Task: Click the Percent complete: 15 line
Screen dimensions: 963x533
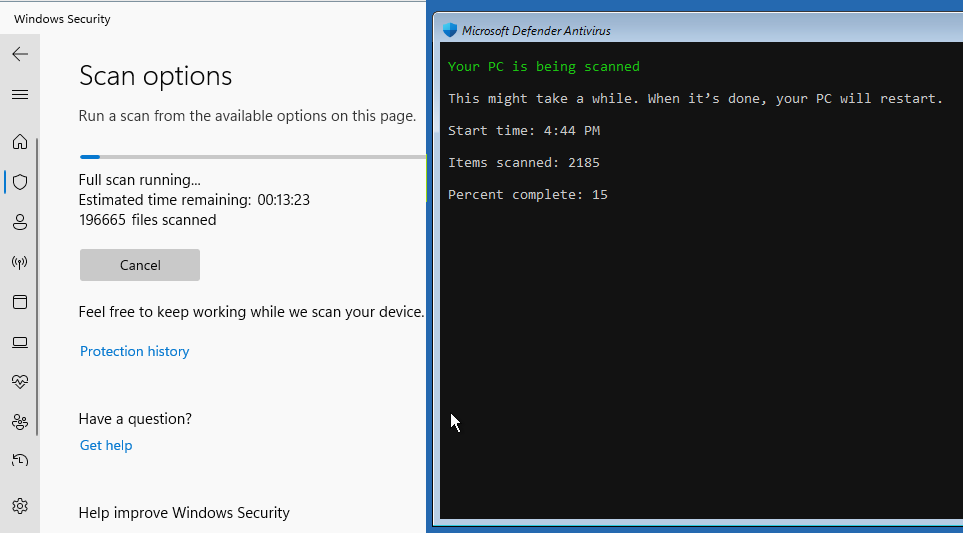Action: point(528,195)
